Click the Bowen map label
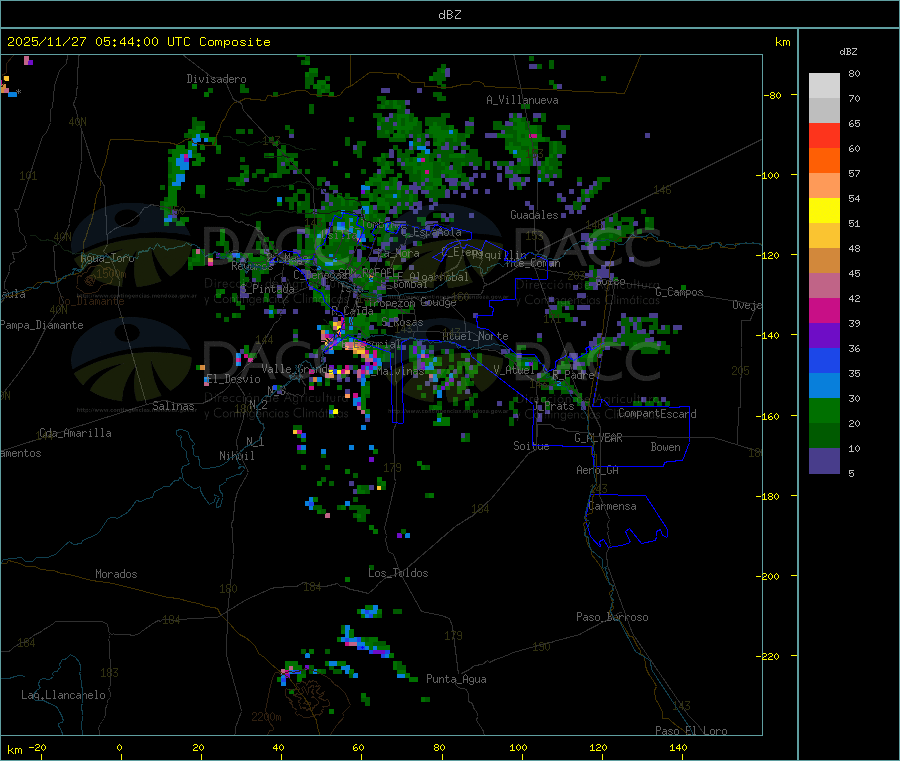The width and height of the screenshot is (900, 761). point(666,447)
